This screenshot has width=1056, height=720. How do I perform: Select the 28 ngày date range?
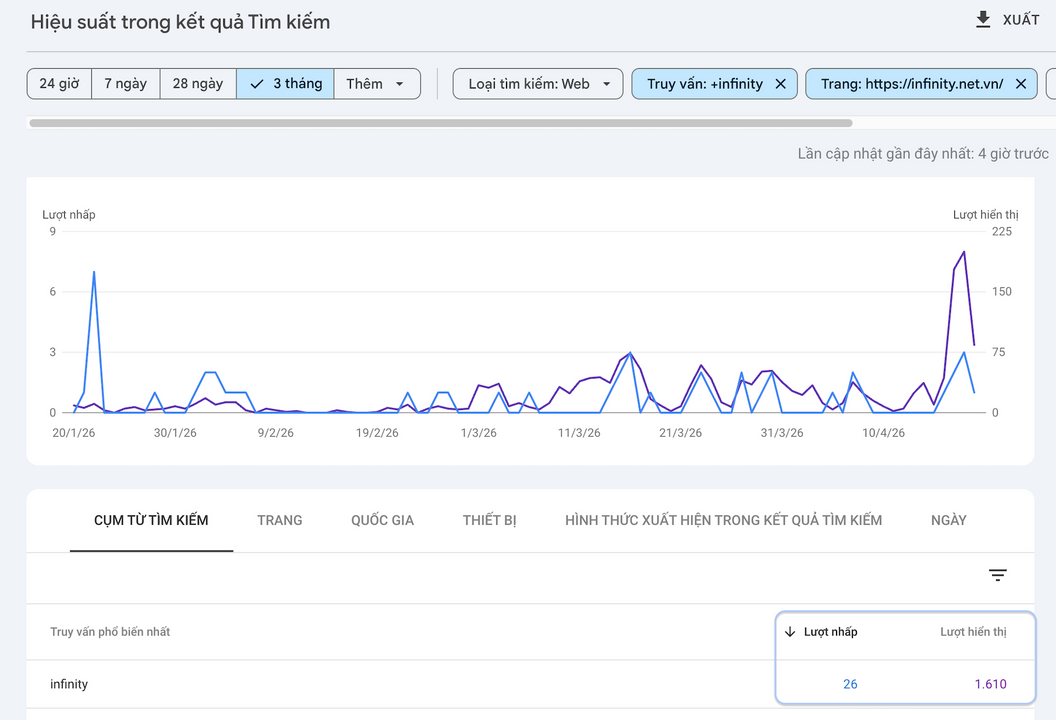click(x=197, y=84)
